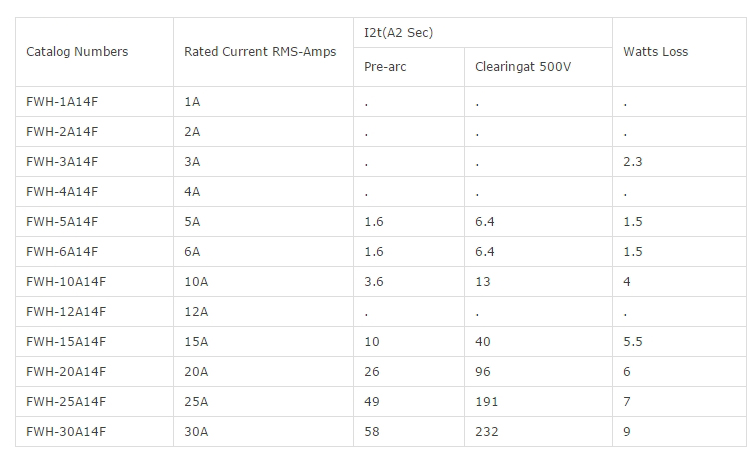Viewport: 750px width, 463px height.
Task: Click the Catalog Numbers column header
Action: [x=77, y=52]
